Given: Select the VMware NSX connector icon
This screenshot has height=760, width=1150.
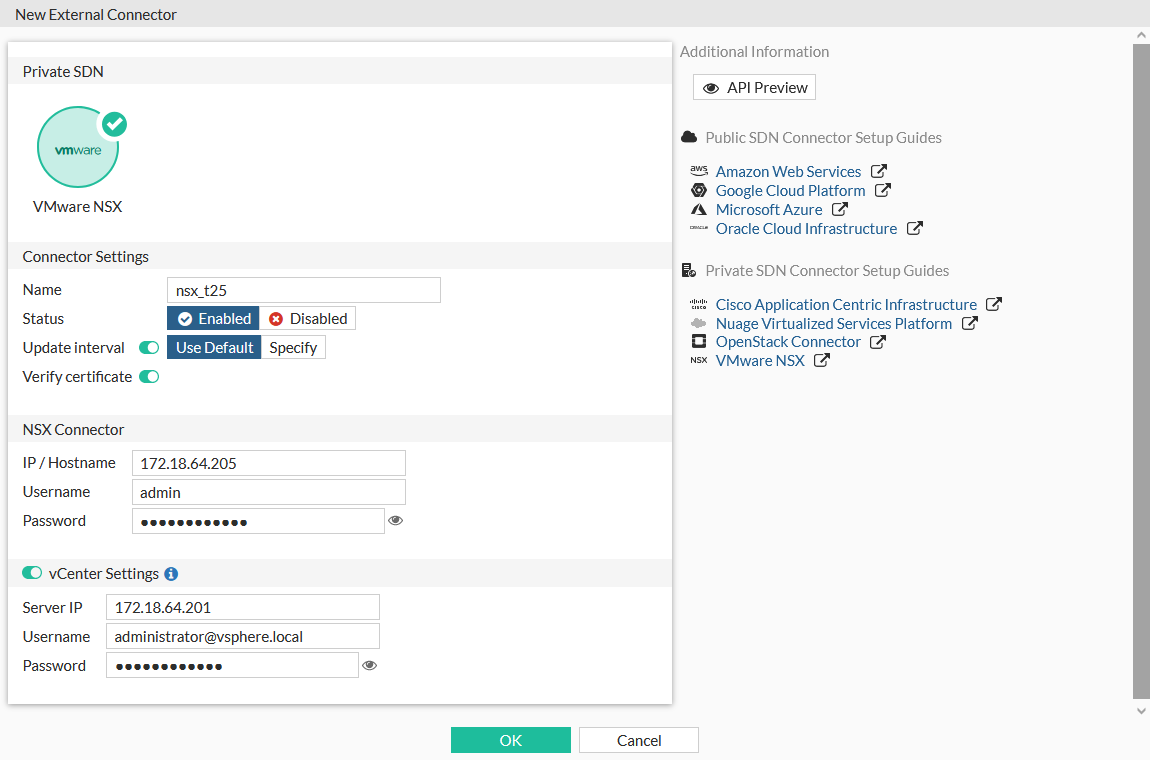Looking at the screenshot, I should [x=78, y=148].
